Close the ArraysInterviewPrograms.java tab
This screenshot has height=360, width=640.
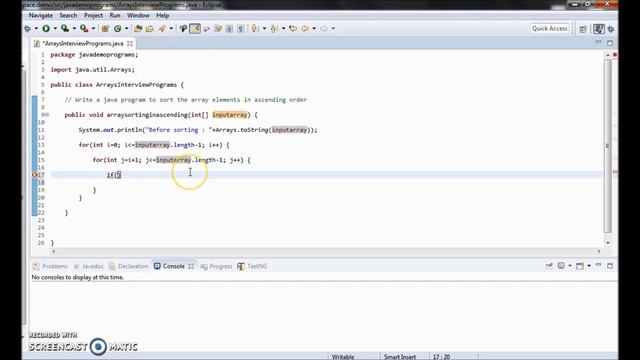point(130,43)
